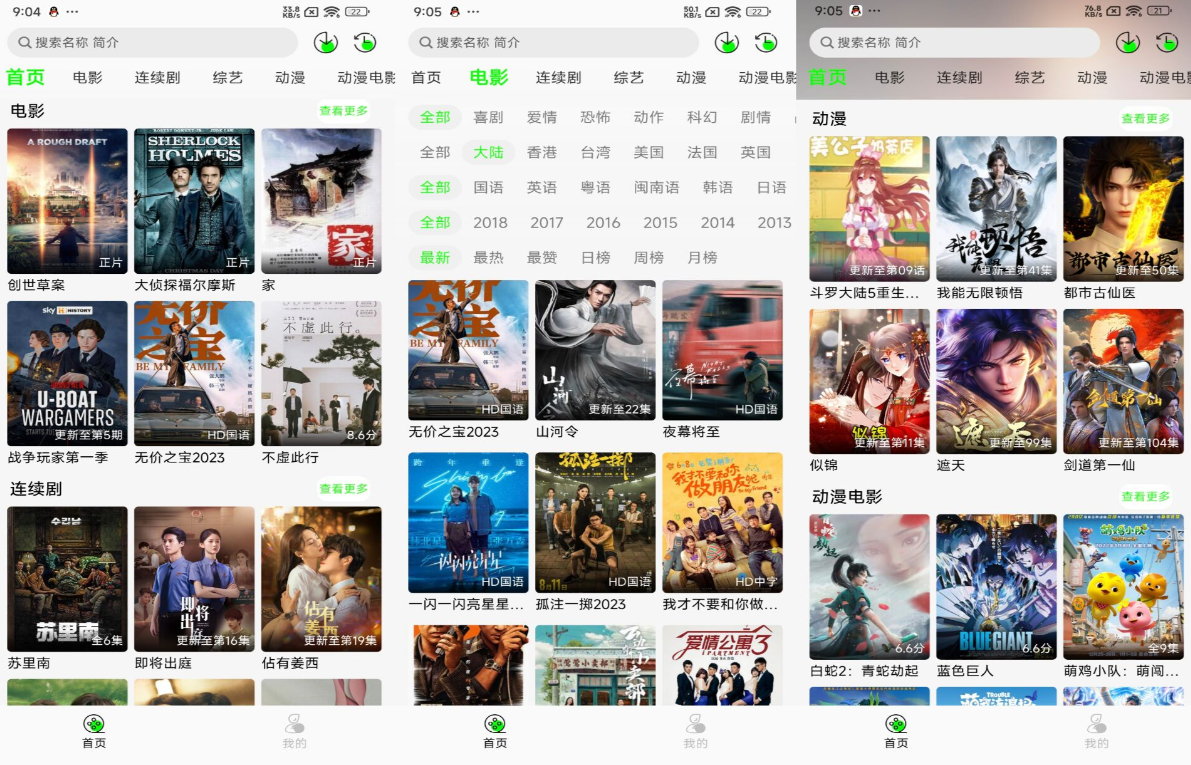Open watch history icon on the left screen

[x=365, y=42]
